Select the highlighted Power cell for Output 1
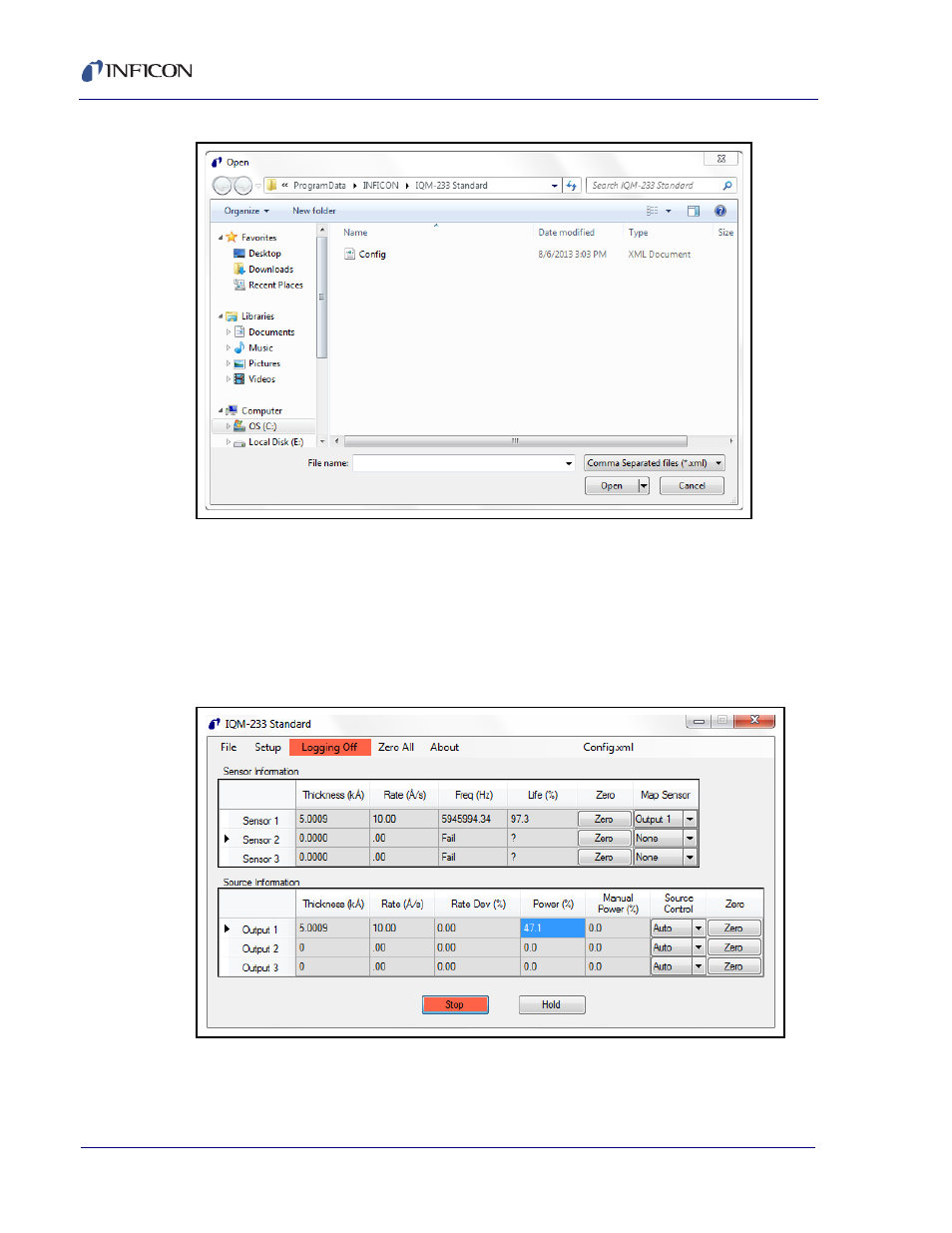The width and height of the screenshot is (952, 1233). tap(553, 928)
